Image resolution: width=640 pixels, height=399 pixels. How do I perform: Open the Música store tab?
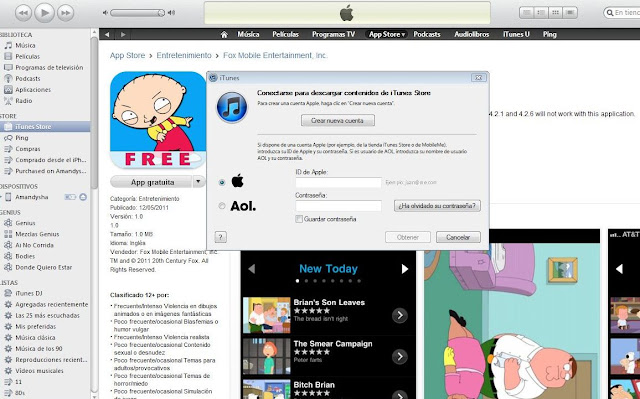click(248, 34)
